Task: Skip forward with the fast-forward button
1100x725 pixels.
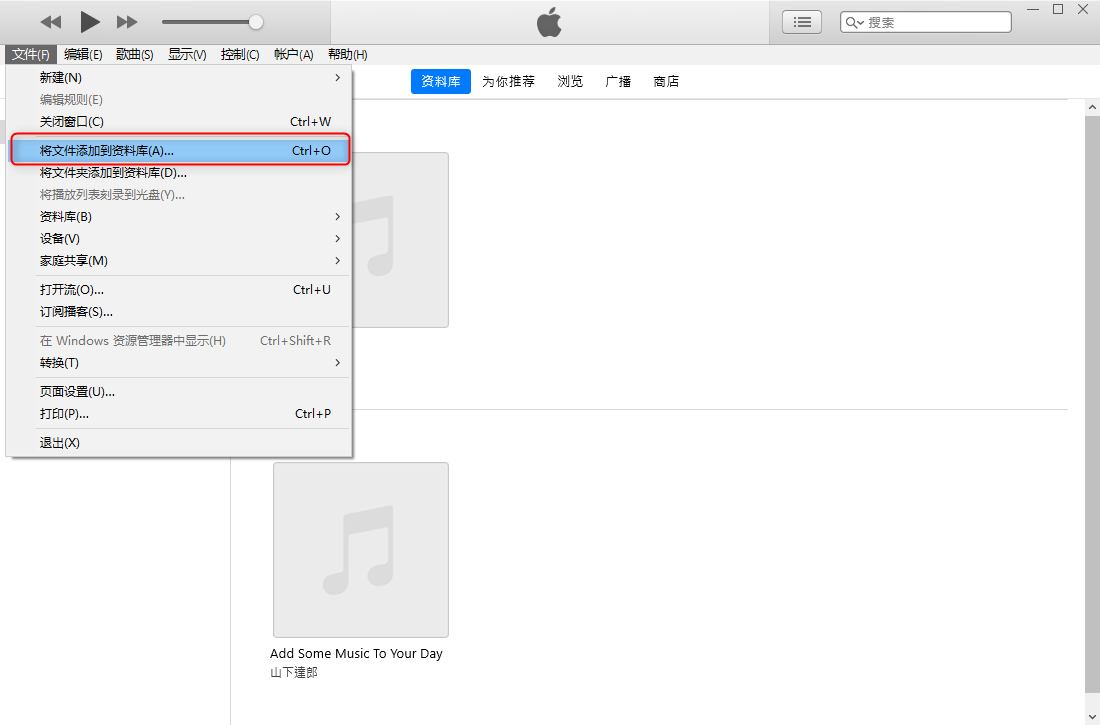Action: (127, 22)
